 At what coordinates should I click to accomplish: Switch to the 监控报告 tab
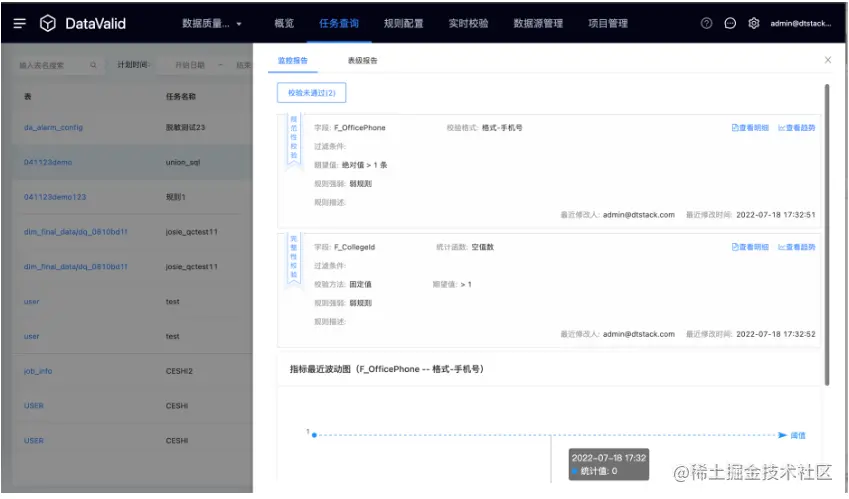tap(292, 61)
